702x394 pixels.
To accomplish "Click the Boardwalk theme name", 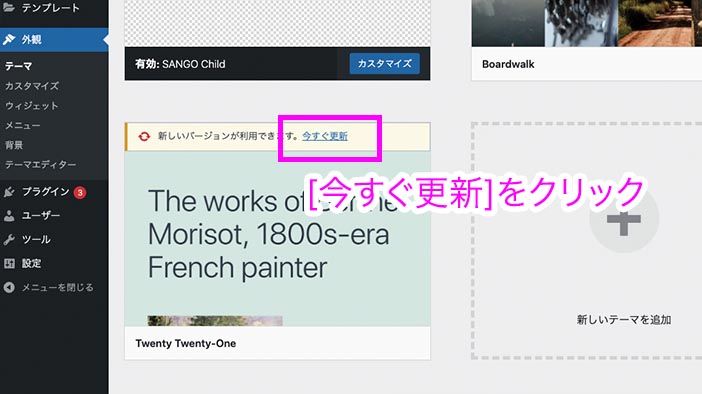I will click(508, 64).
